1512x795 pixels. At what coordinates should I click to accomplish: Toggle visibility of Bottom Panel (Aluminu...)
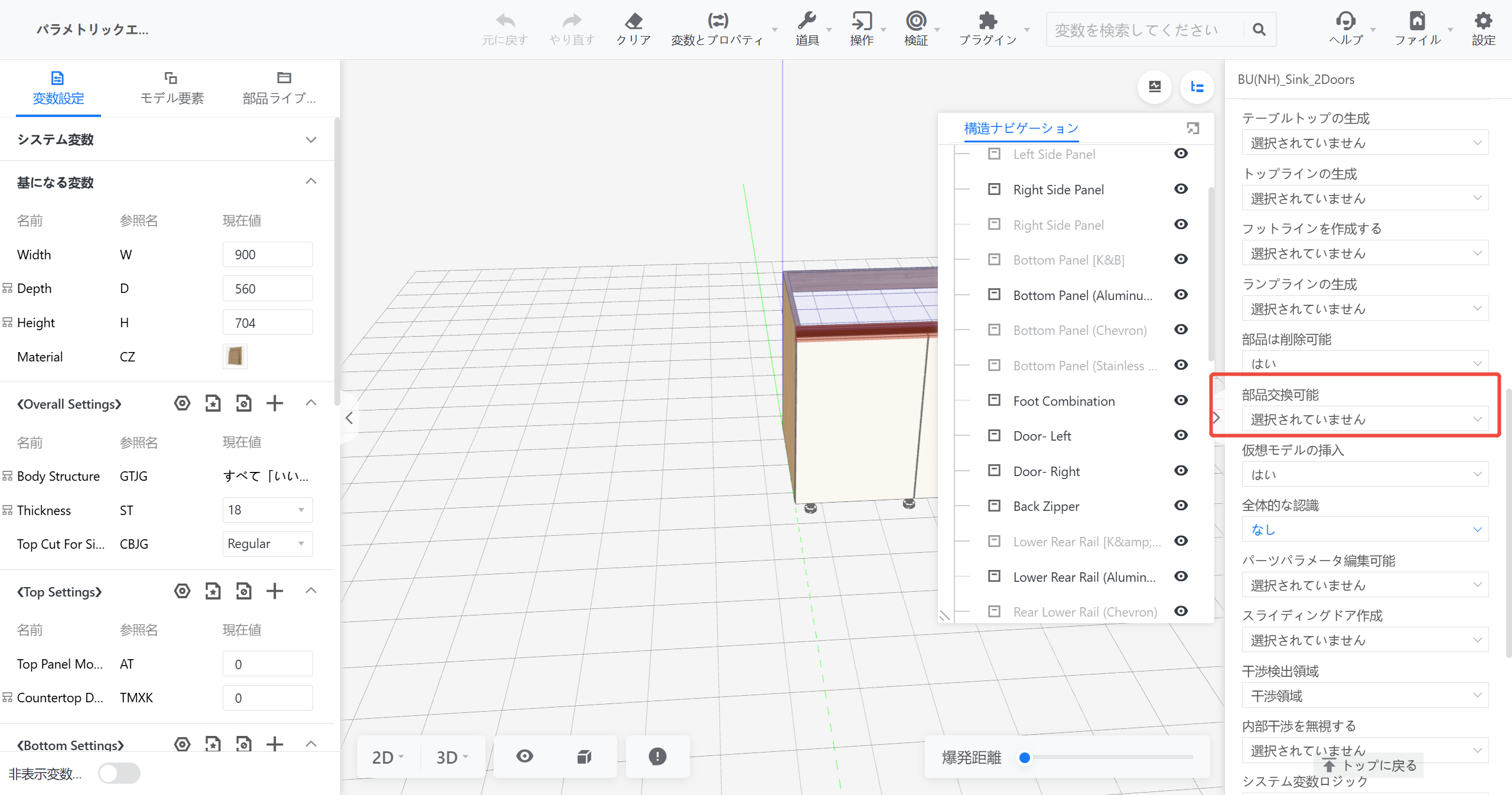point(1181,295)
